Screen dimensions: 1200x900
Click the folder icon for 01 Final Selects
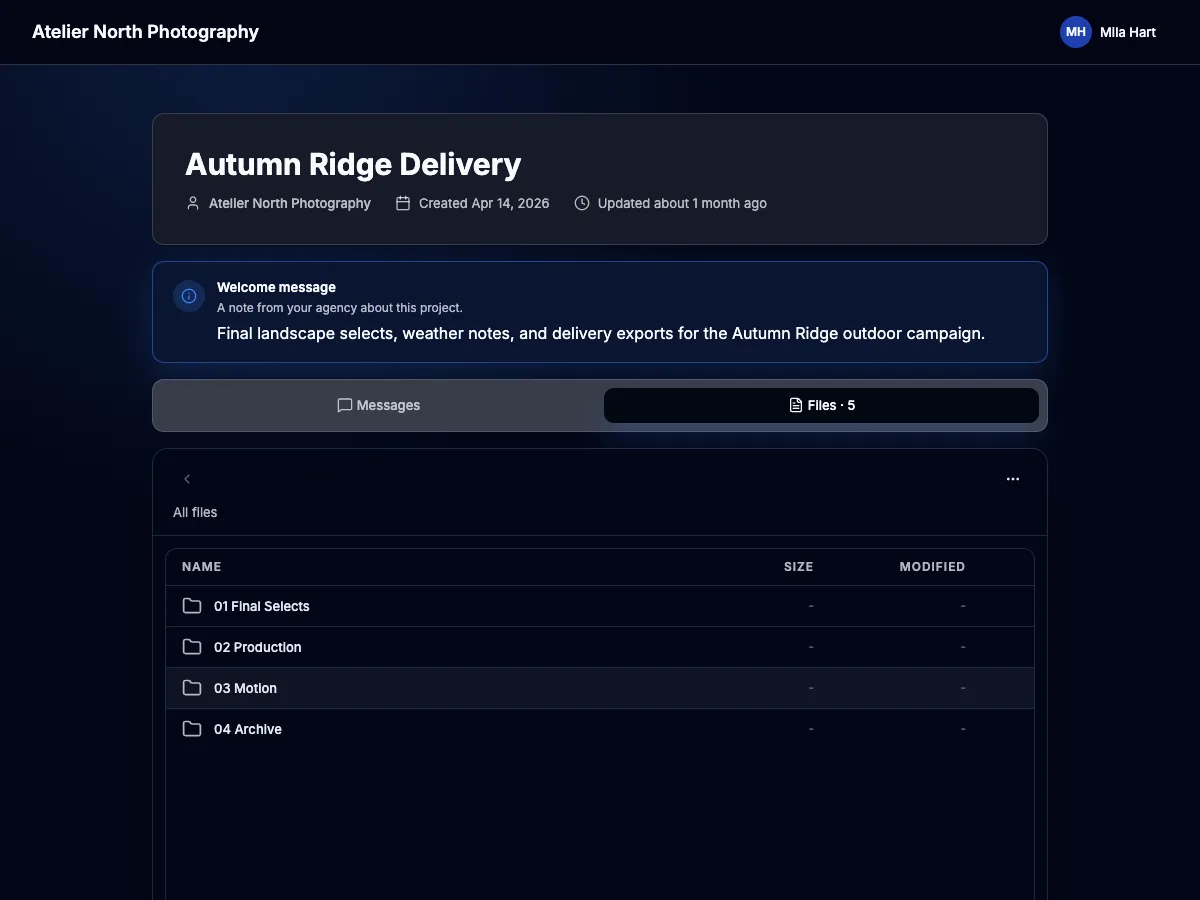click(x=192, y=606)
